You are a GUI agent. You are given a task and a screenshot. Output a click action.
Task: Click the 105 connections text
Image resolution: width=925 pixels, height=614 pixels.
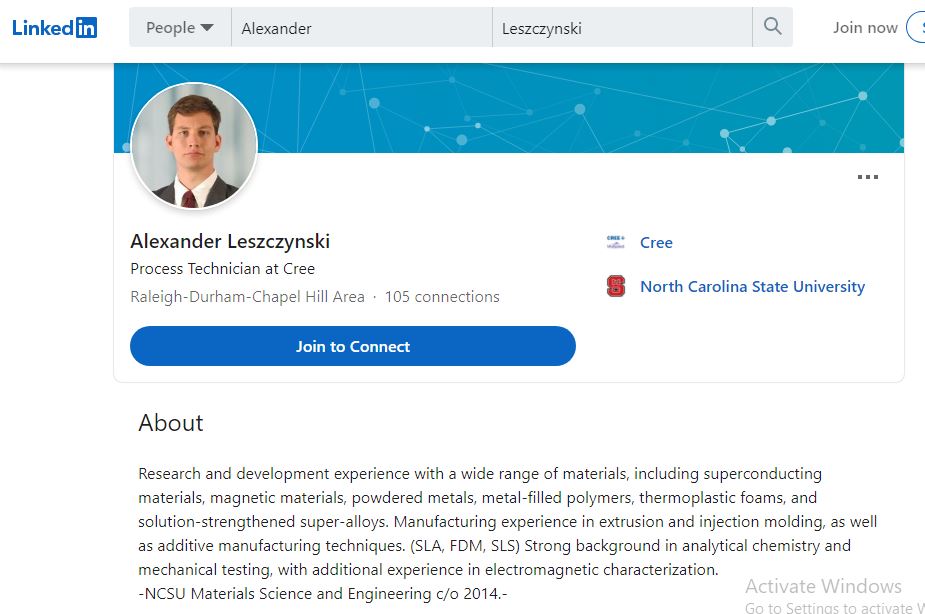[442, 297]
